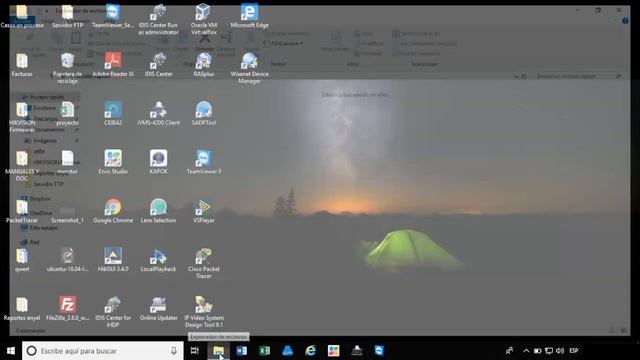The height and width of the screenshot is (360, 640).
Task: Open IP Video System Design Tool 9.1
Action: point(204,312)
